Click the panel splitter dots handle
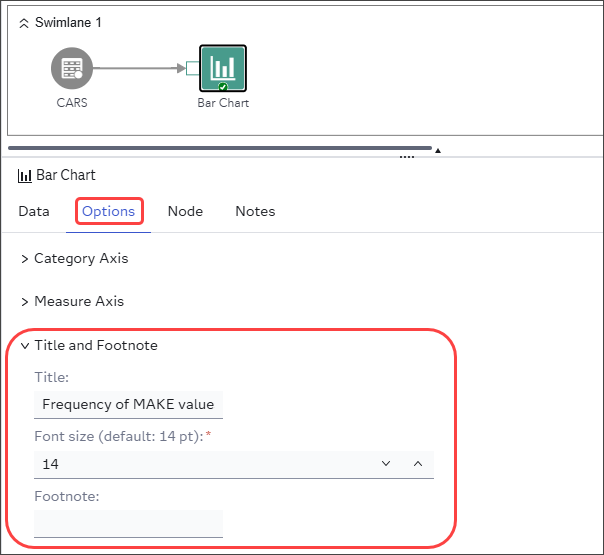Viewport: 604px width, 555px height. point(407,157)
